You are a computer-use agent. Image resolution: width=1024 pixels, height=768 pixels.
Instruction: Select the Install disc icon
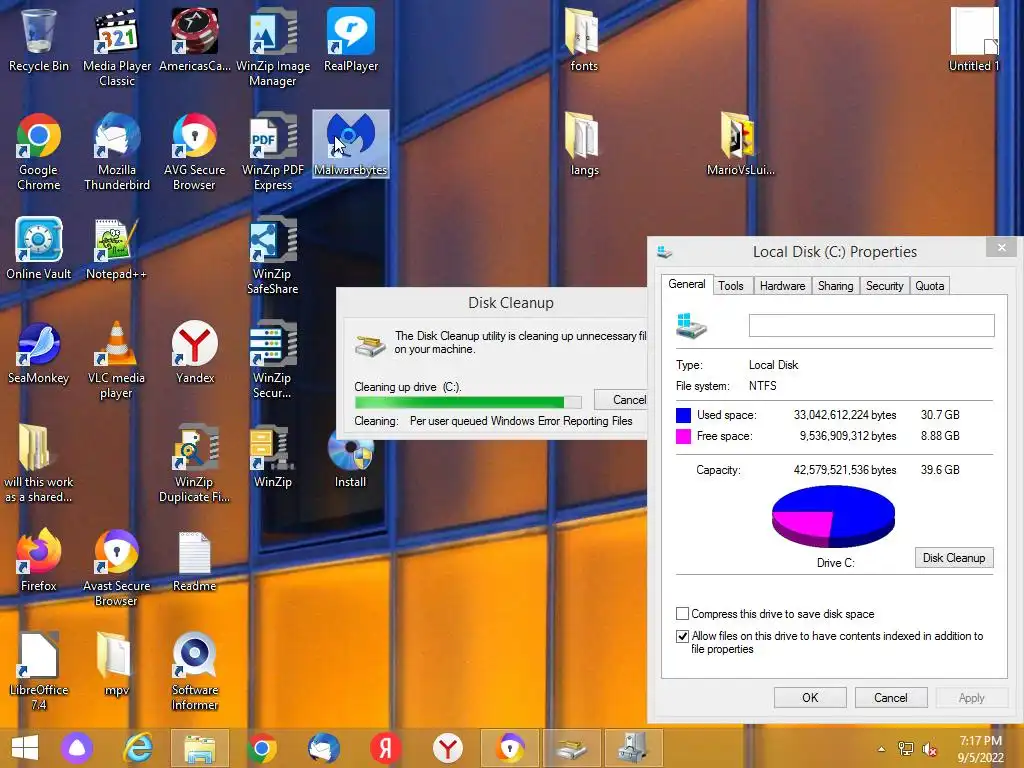click(351, 457)
